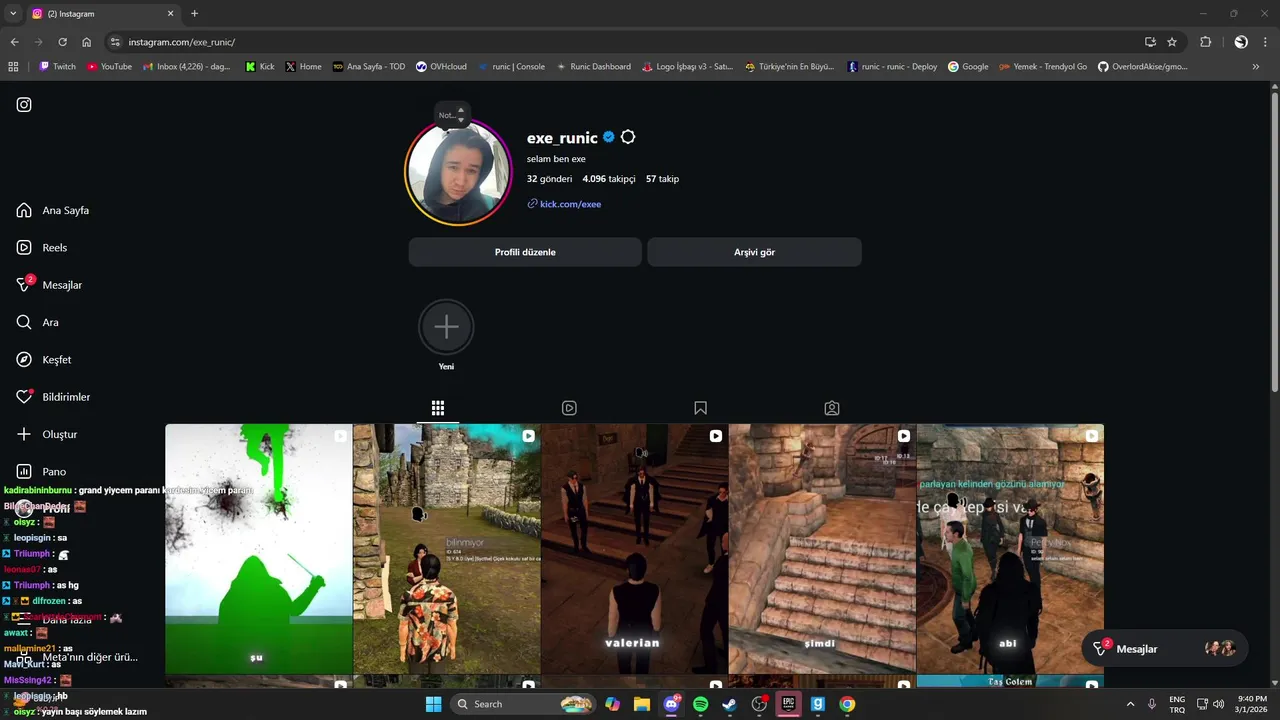
Task: Select the posts grid tab
Action: click(438, 408)
